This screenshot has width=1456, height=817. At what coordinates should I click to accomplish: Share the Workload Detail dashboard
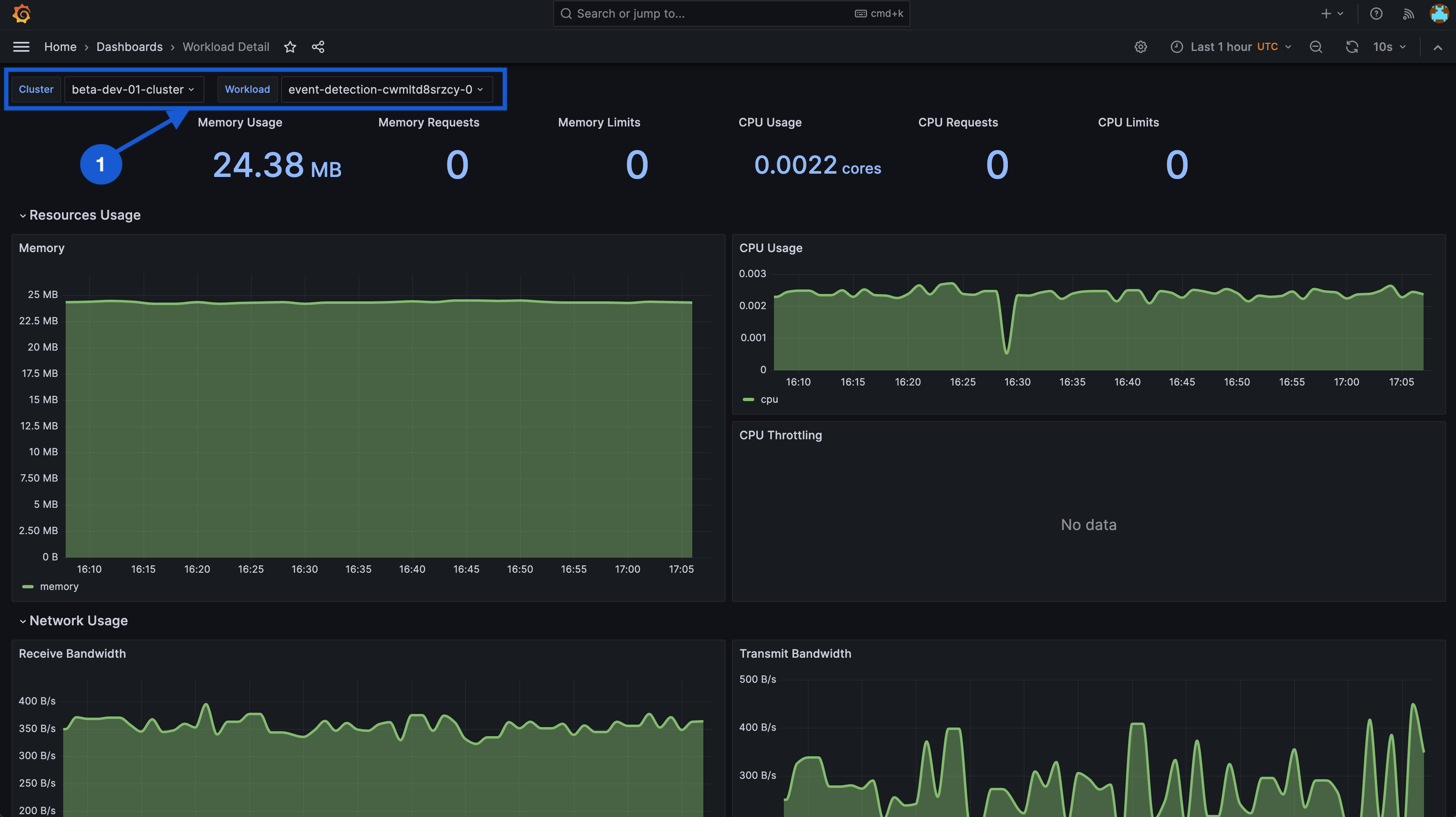(318, 47)
